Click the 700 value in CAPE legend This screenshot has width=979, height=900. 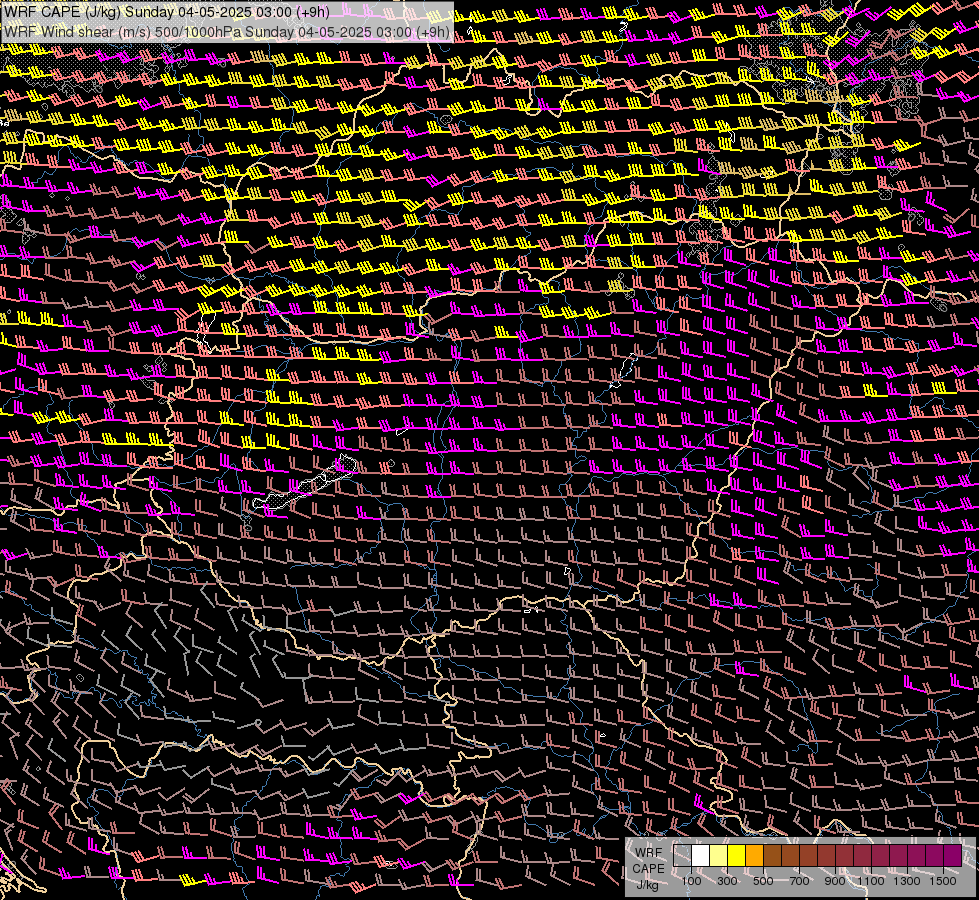[799, 881]
